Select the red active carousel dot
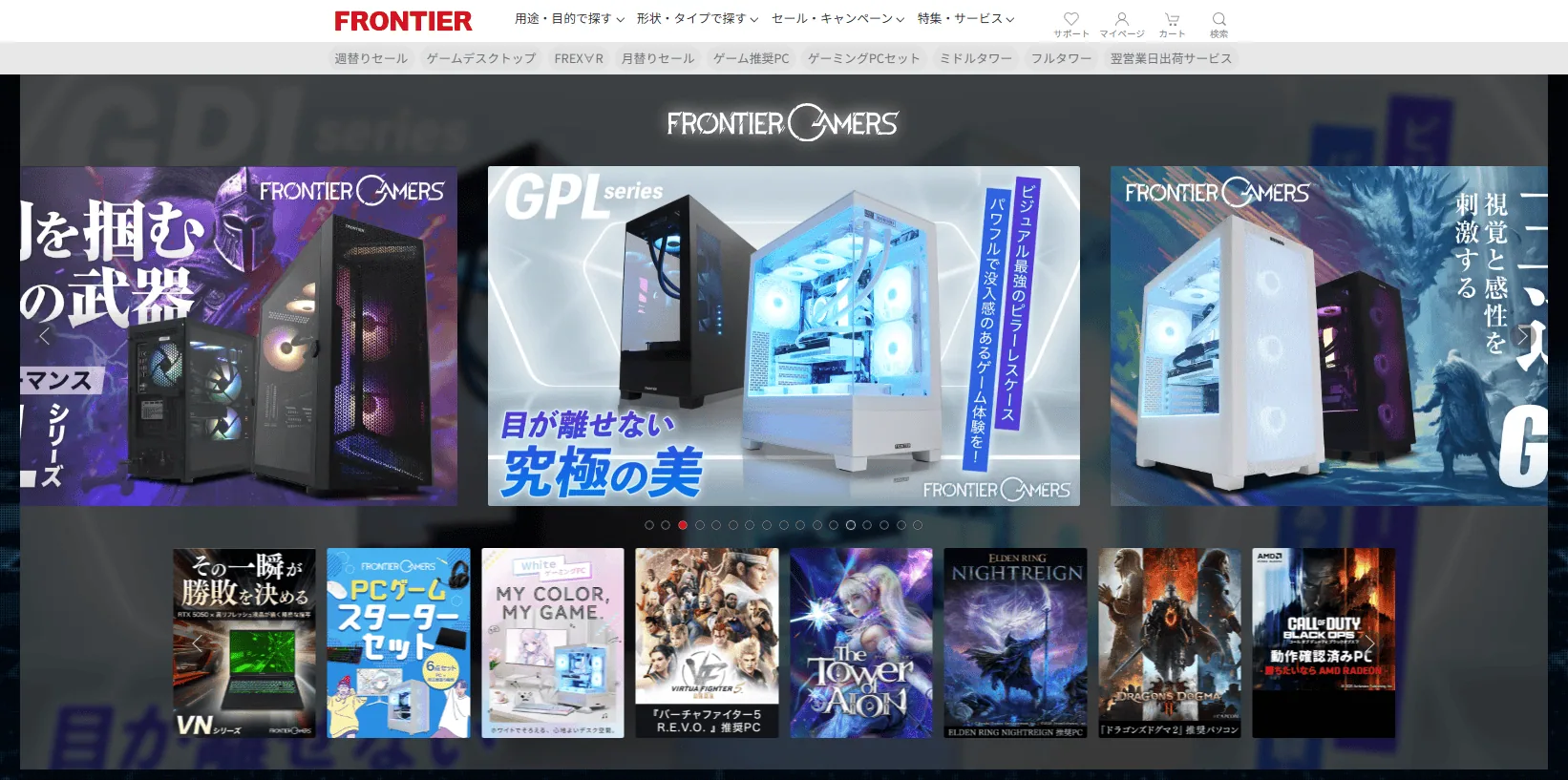The width and height of the screenshot is (1568, 780). 683,525
